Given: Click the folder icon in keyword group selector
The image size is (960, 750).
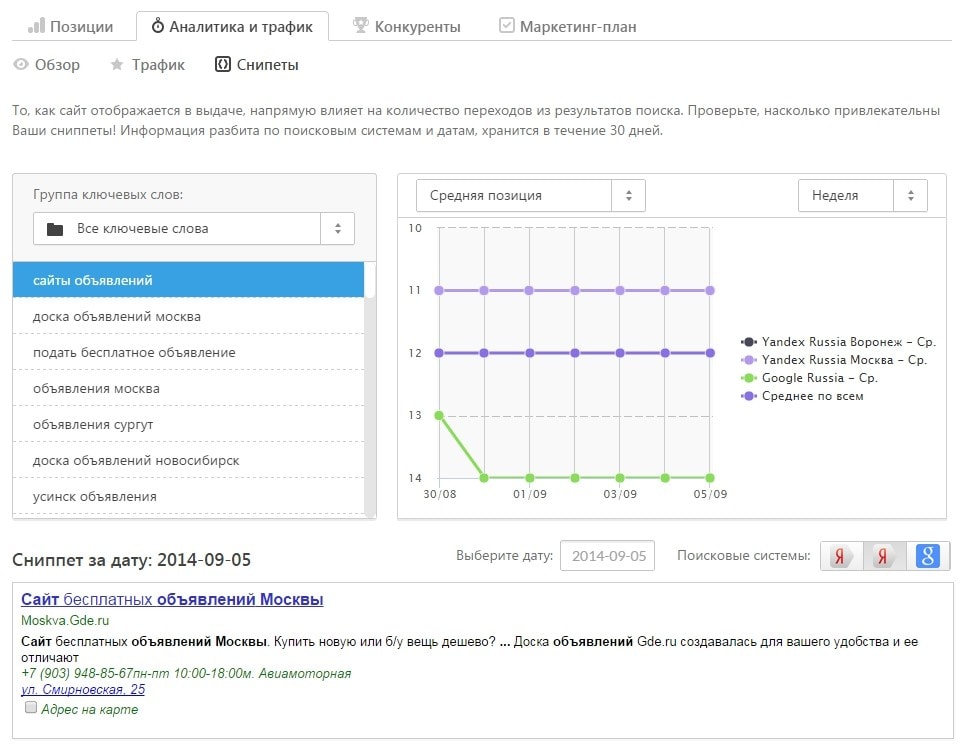Looking at the screenshot, I should tap(55, 229).
